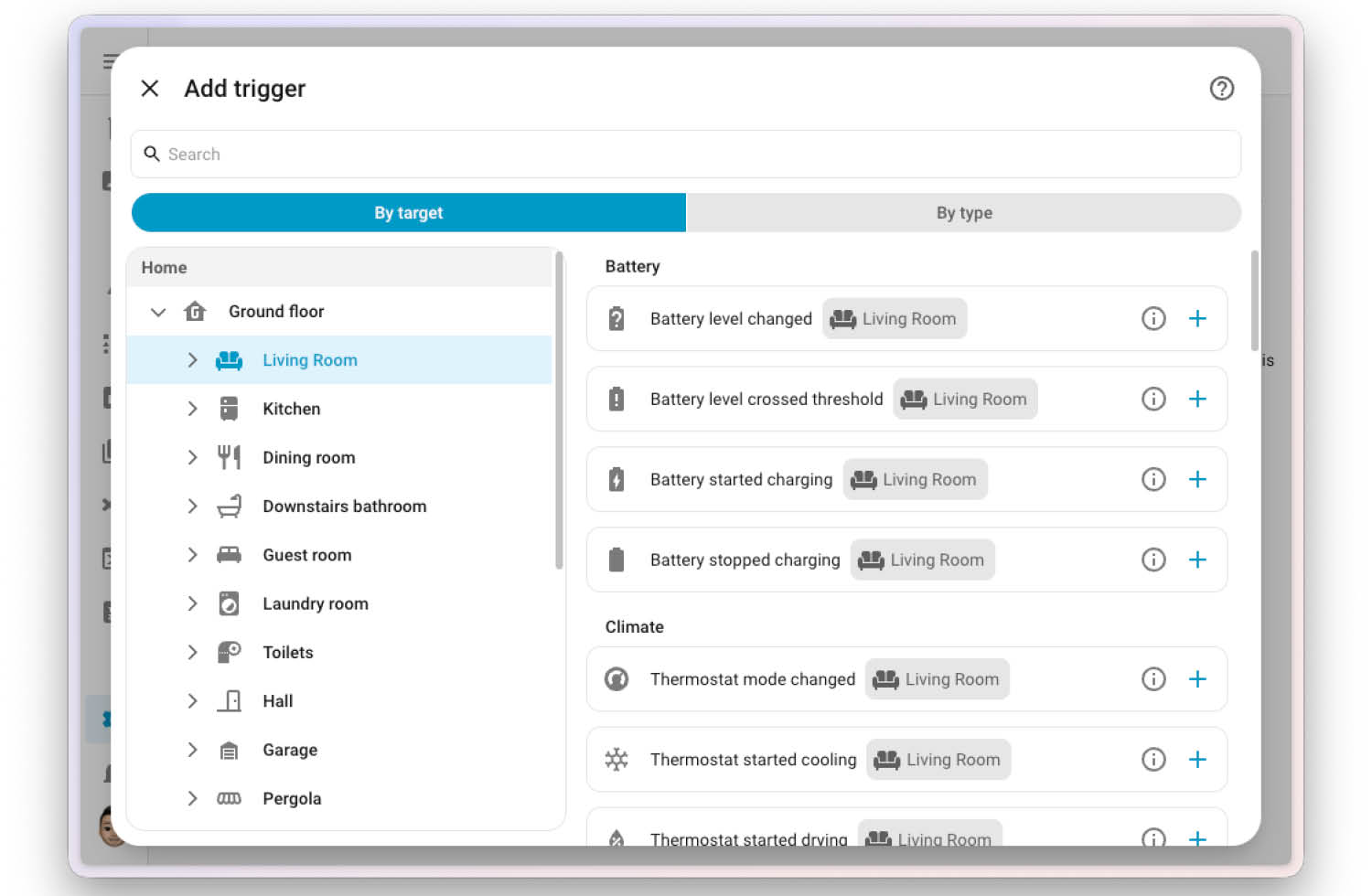Show info for Battery level crossed threshold
This screenshot has height=896, width=1372.
[1153, 399]
